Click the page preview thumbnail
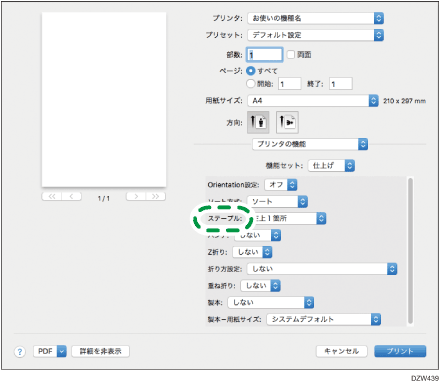The width and height of the screenshot is (440, 383). 104,100
